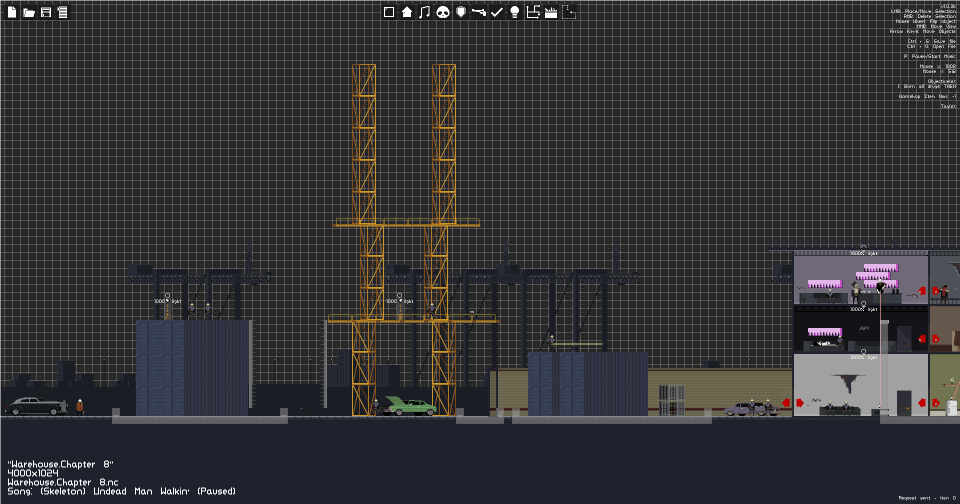The width and height of the screenshot is (960, 504).
Task: Select the white refrigerator in the green room
Action: 952,408
